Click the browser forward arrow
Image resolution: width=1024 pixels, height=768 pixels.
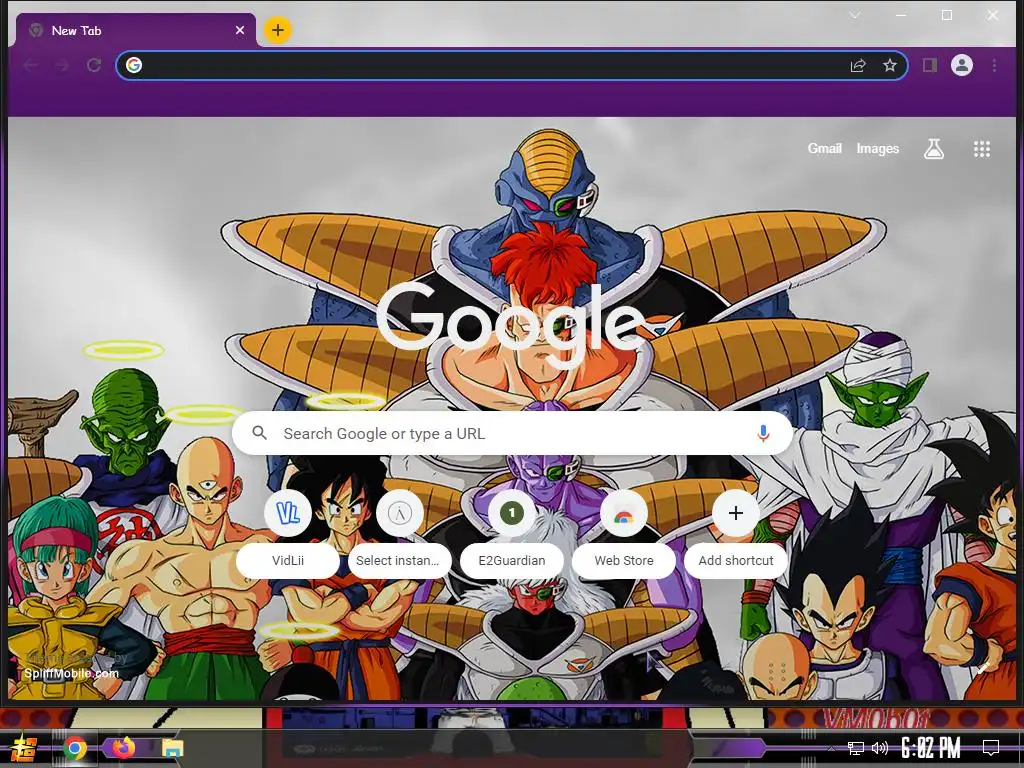[62, 65]
